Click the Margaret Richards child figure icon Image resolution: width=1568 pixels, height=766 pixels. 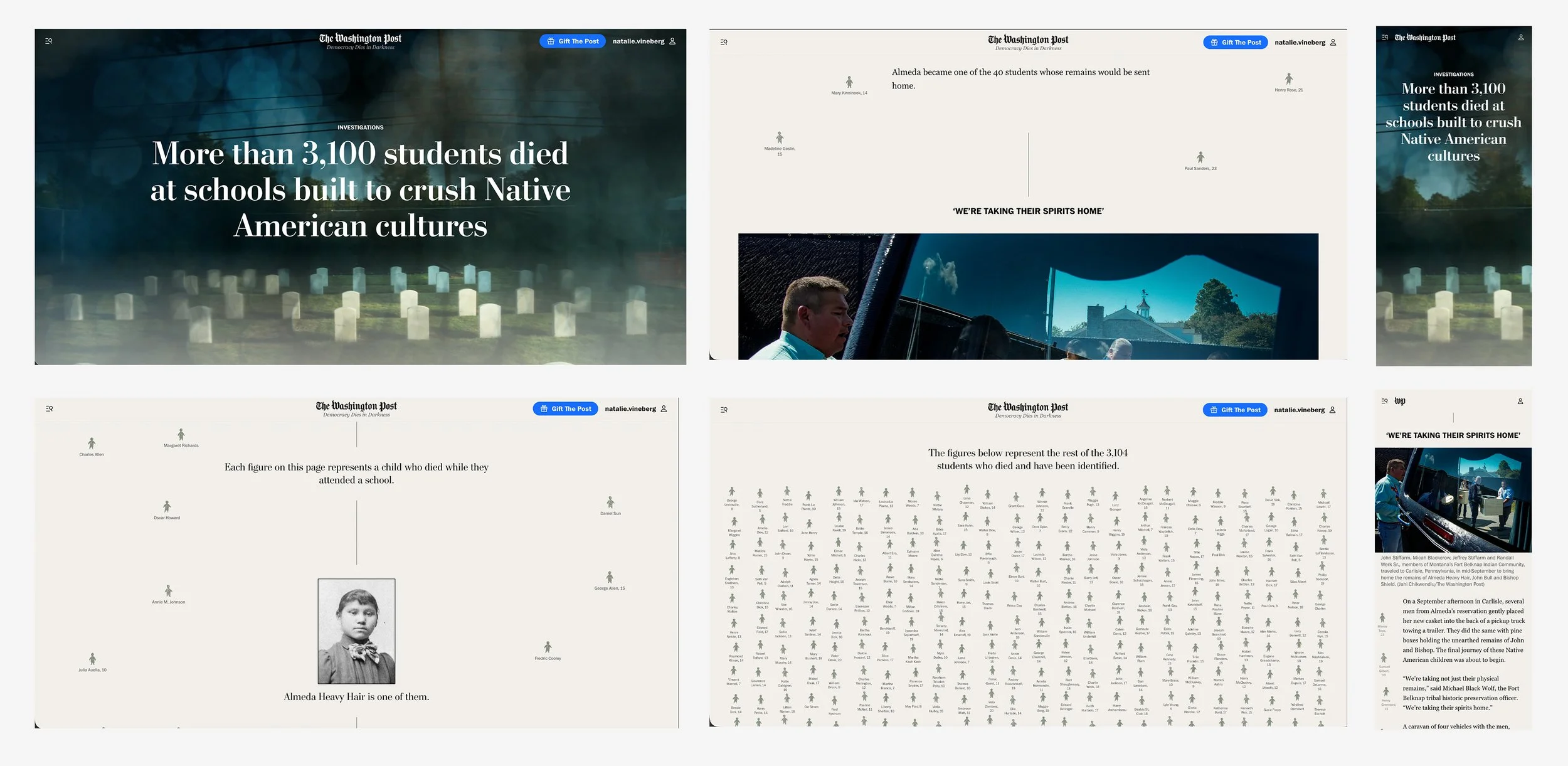[x=181, y=434]
